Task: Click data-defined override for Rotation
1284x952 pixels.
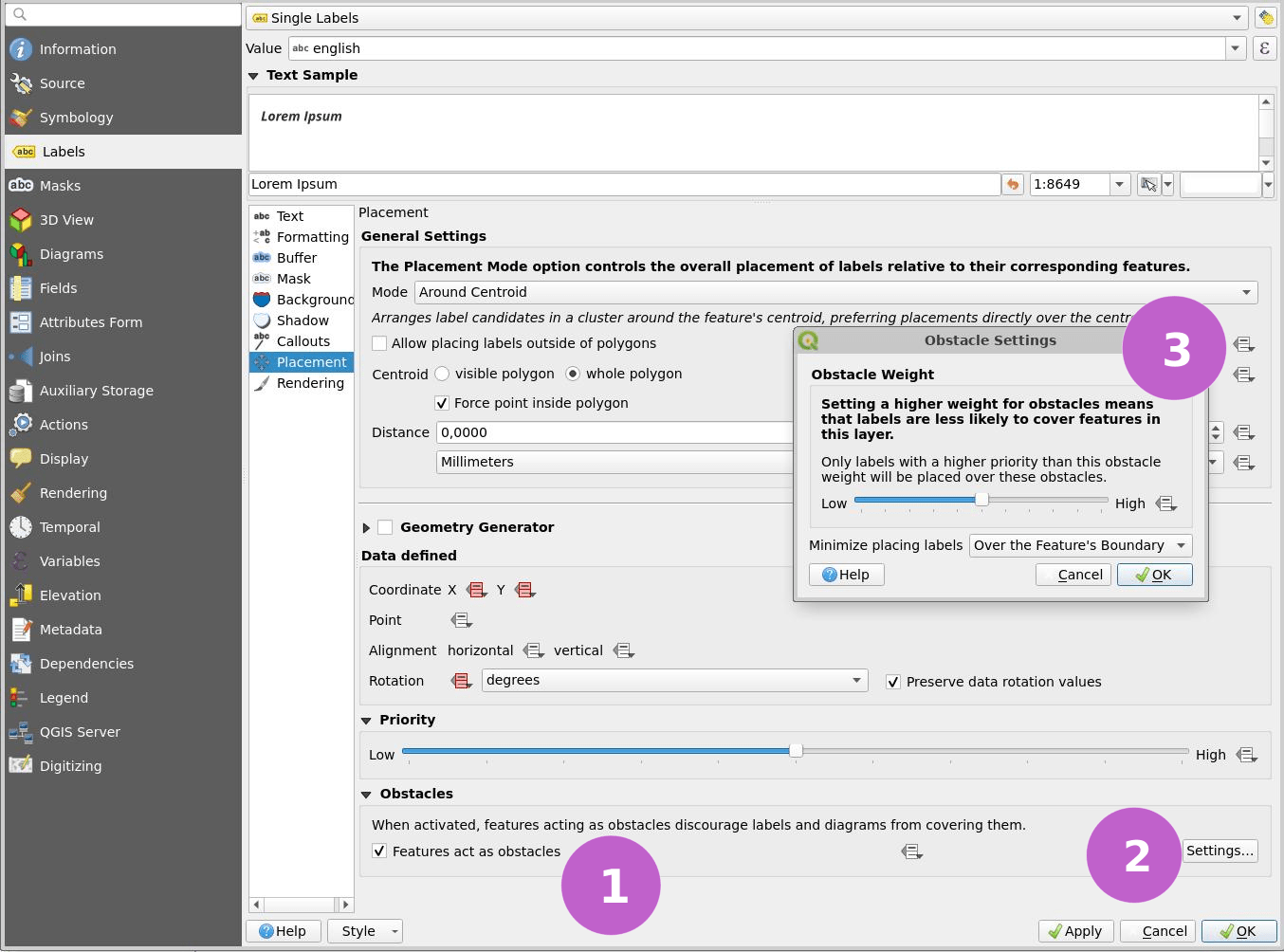Action: coord(461,680)
